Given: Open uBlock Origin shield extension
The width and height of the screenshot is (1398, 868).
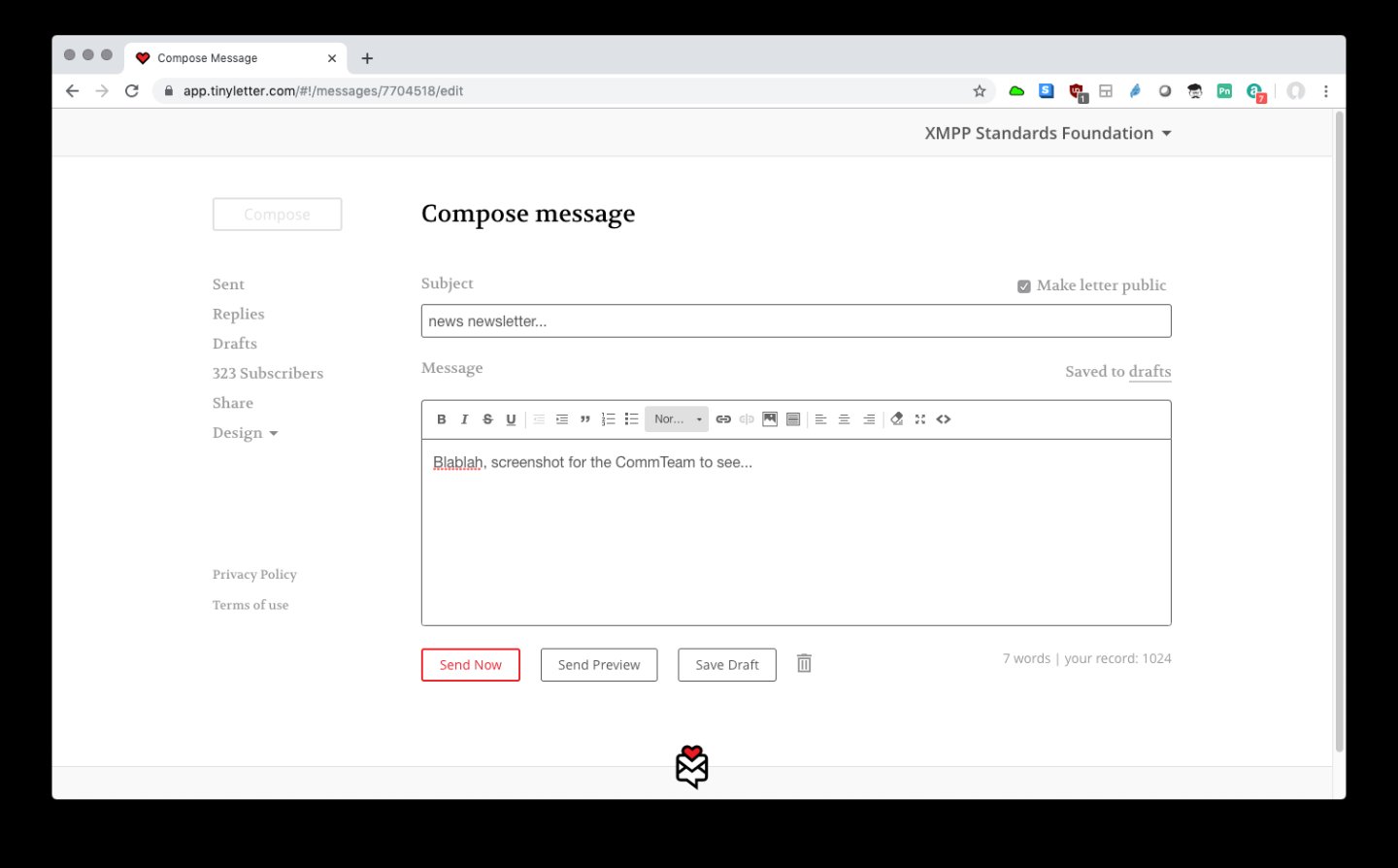Looking at the screenshot, I should (x=1077, y=91).
